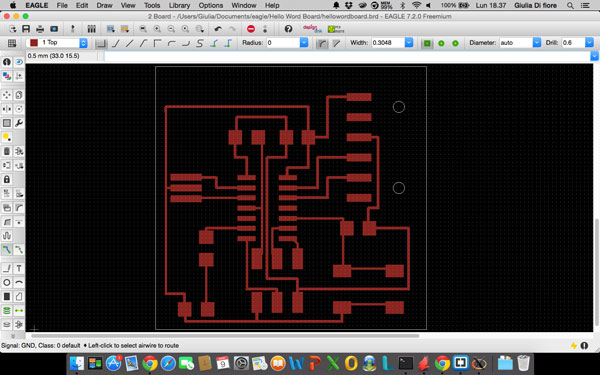This screenshot has height=375, width=600.
Task: Open the File menu
Action: pyautogui.click(x=62, y=5)
